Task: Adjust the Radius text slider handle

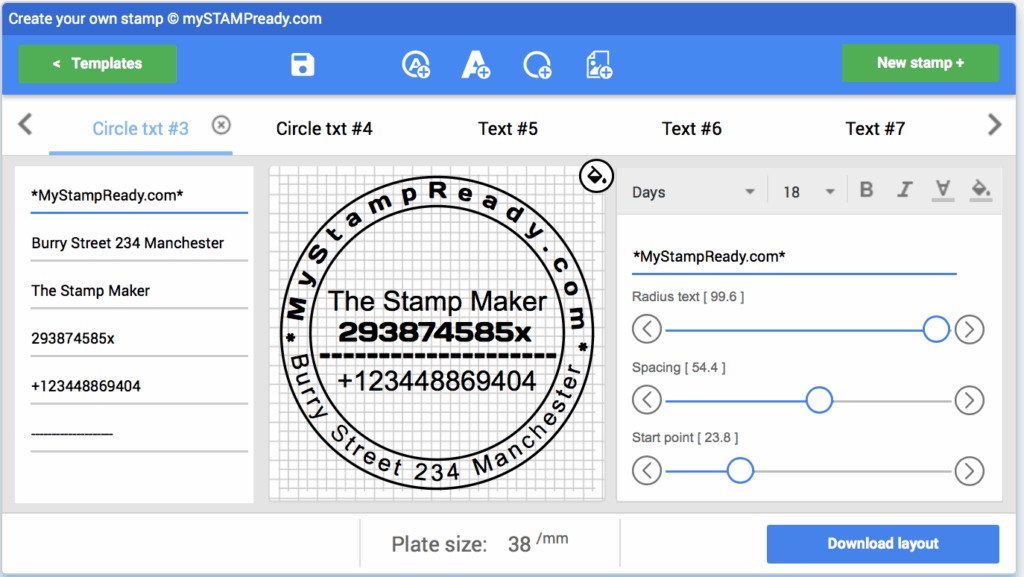Action: pyautogui.click(x=936, y=329)
